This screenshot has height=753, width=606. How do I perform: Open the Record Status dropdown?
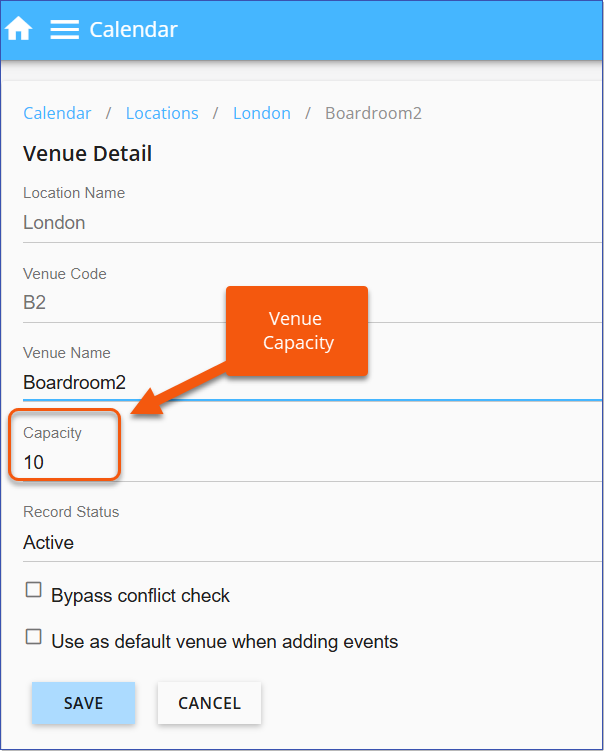click(300, 542)
